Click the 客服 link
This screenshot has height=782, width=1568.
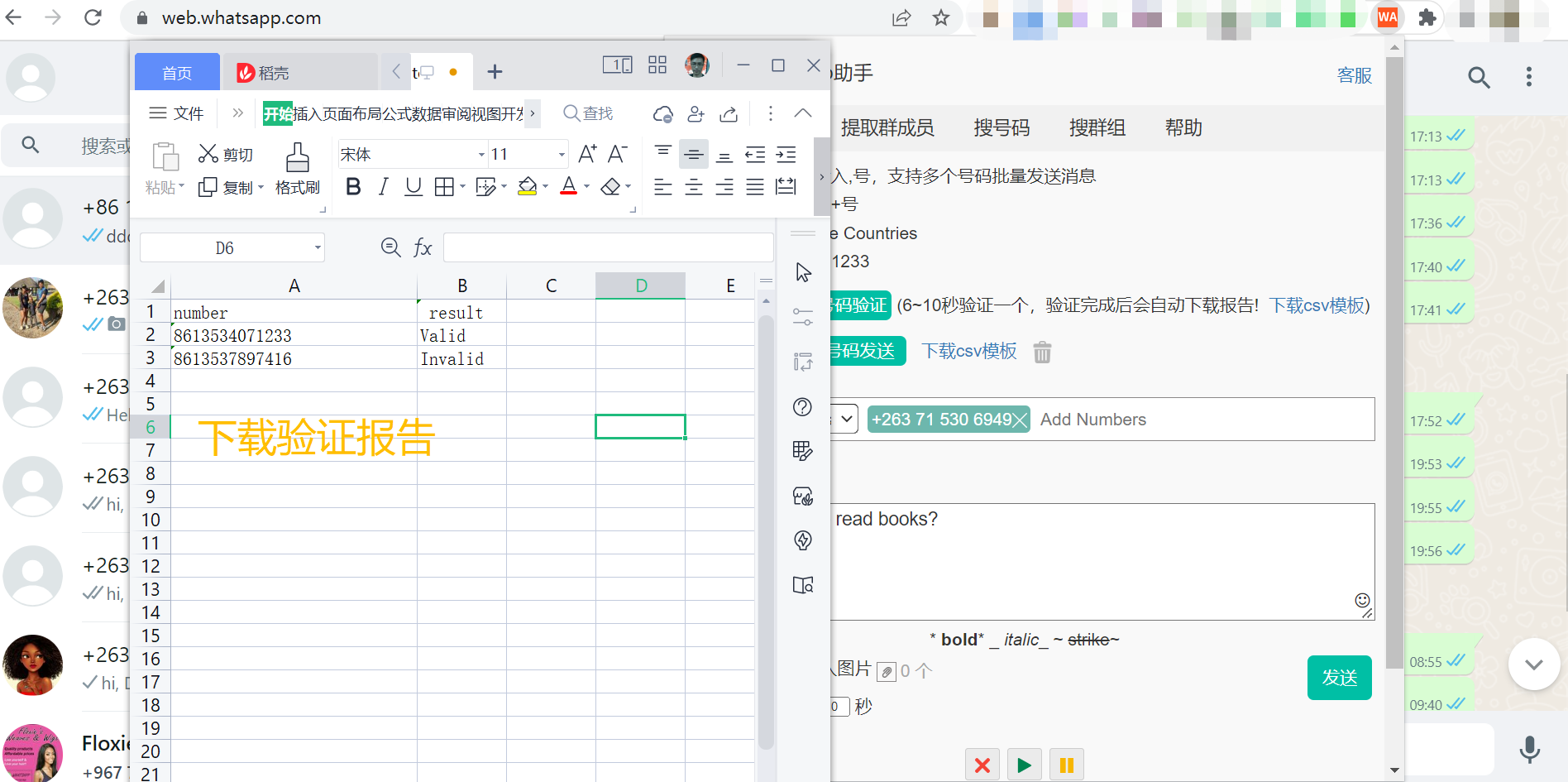click(x=1355, y=75)
